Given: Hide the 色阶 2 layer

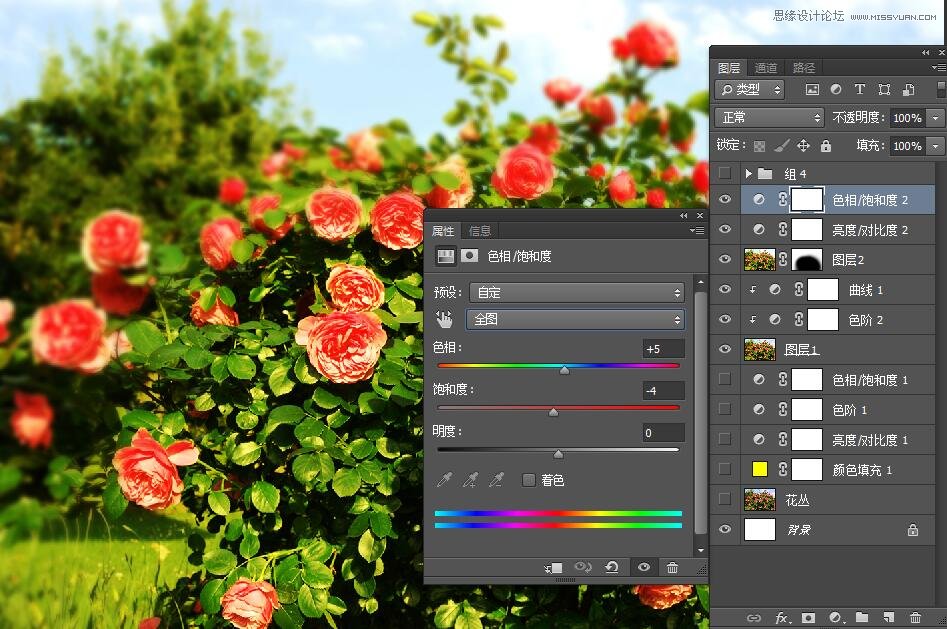Looking at the screenshot, I should coord(725,319).
